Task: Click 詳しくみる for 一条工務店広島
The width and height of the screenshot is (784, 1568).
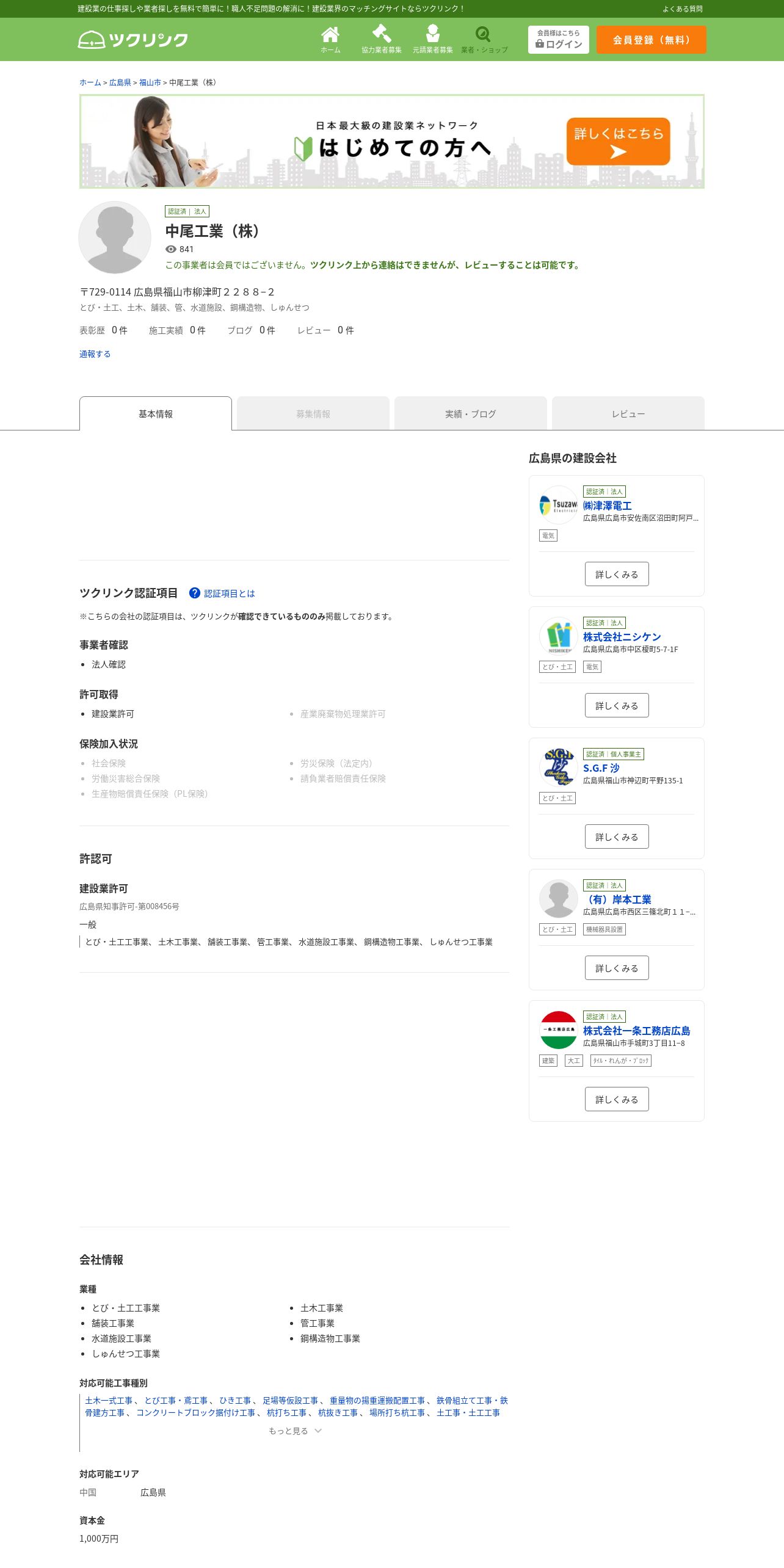Action: [617, 1099]
